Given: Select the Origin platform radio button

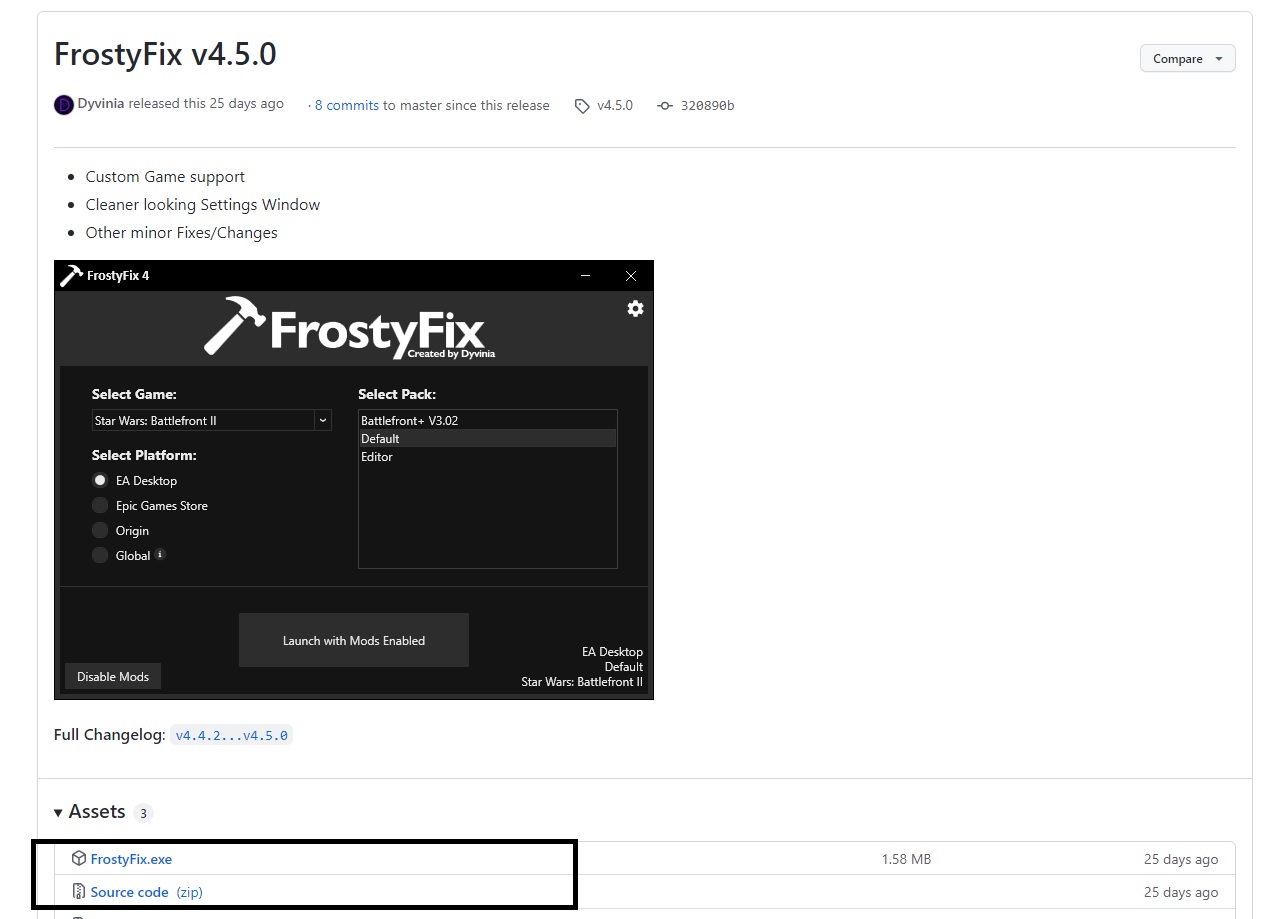Looking at the screenshot, I should (100, 531).
